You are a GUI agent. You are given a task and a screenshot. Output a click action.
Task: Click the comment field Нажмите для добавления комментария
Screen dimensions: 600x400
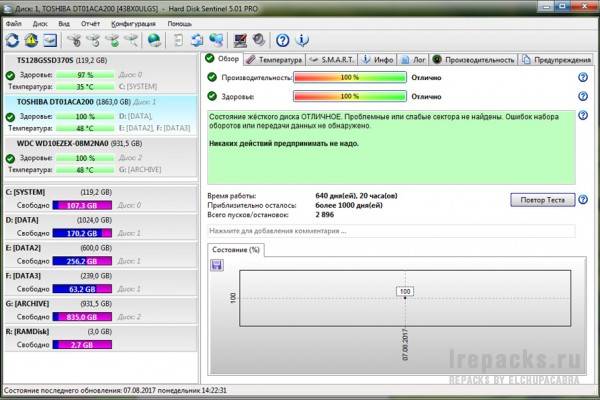click(391, 231)
